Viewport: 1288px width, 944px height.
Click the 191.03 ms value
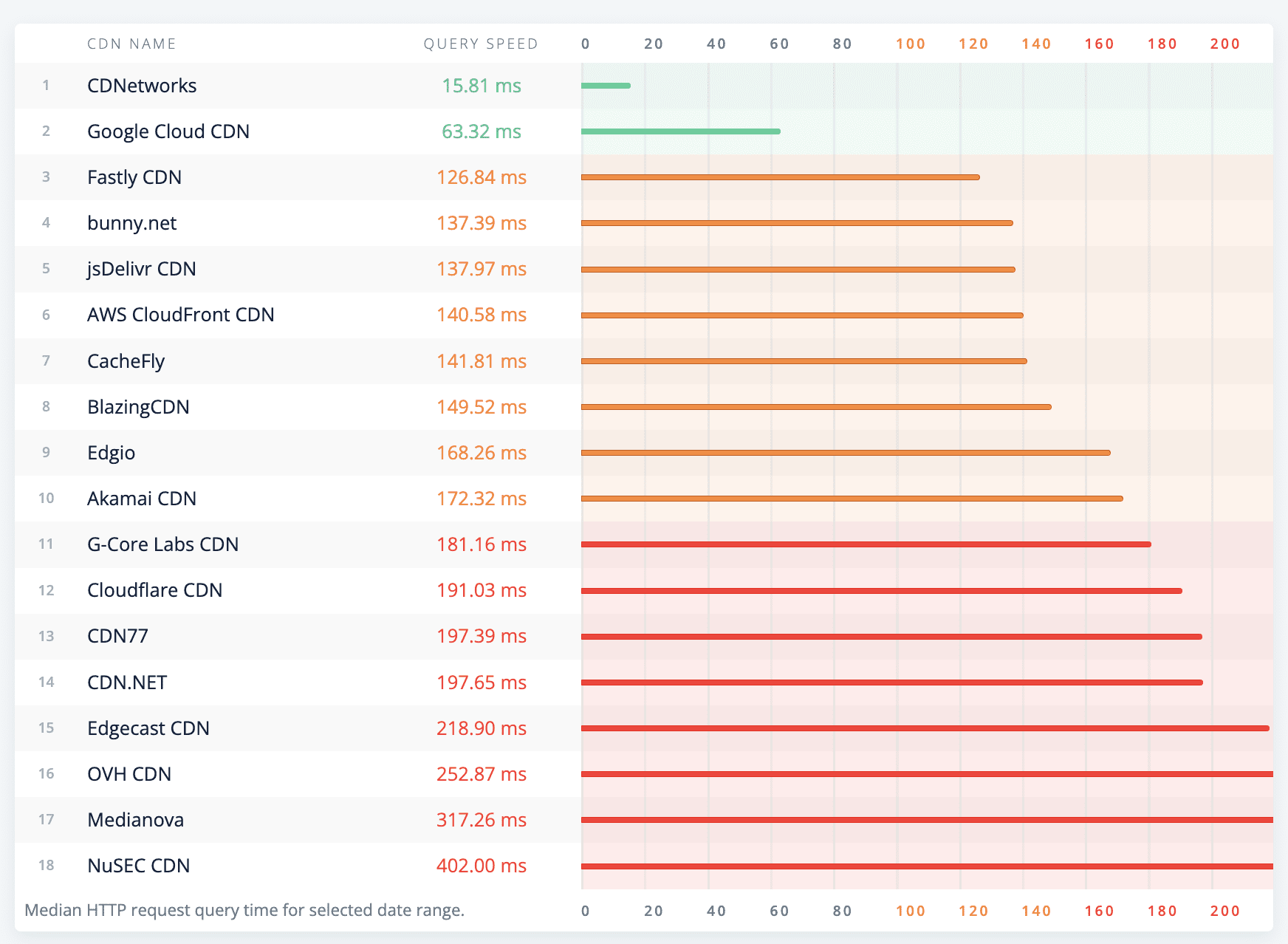[x=482, y=590]
